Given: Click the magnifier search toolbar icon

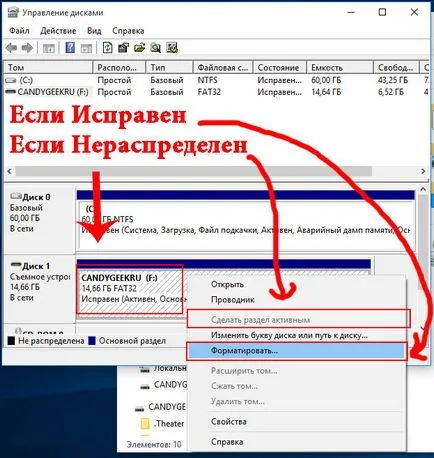Looking at the screenshot, I should tap(155, 48).
